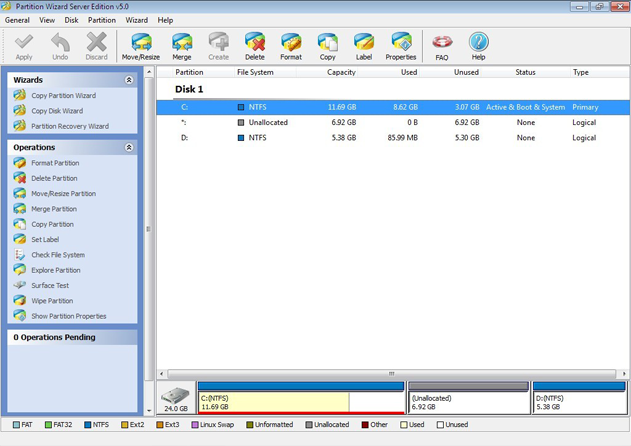Click the Format toolbar icon
The height and width of the screenshot is (446, 631).
tap(291, 45)
